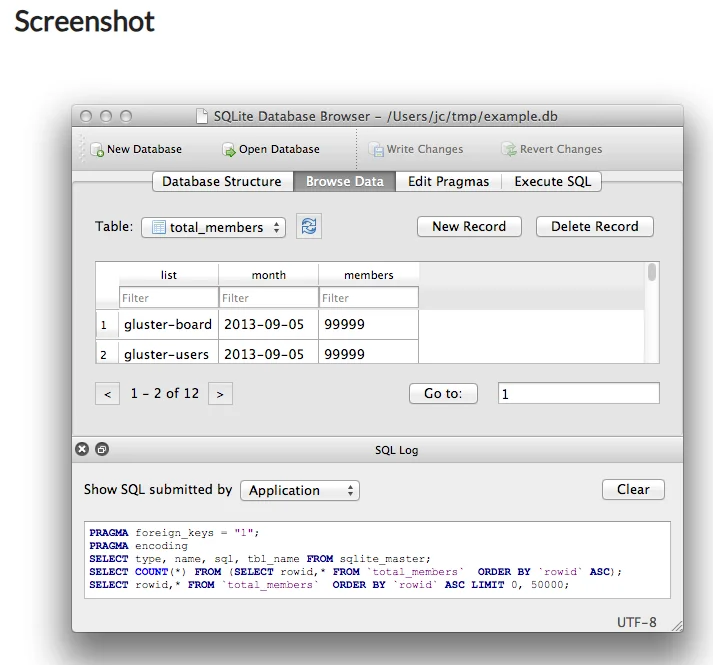Image resolution: width=713 pixels, height=665 pixels.
Task: Select the 99999 cell in row 2
Action: coord(369,352)
